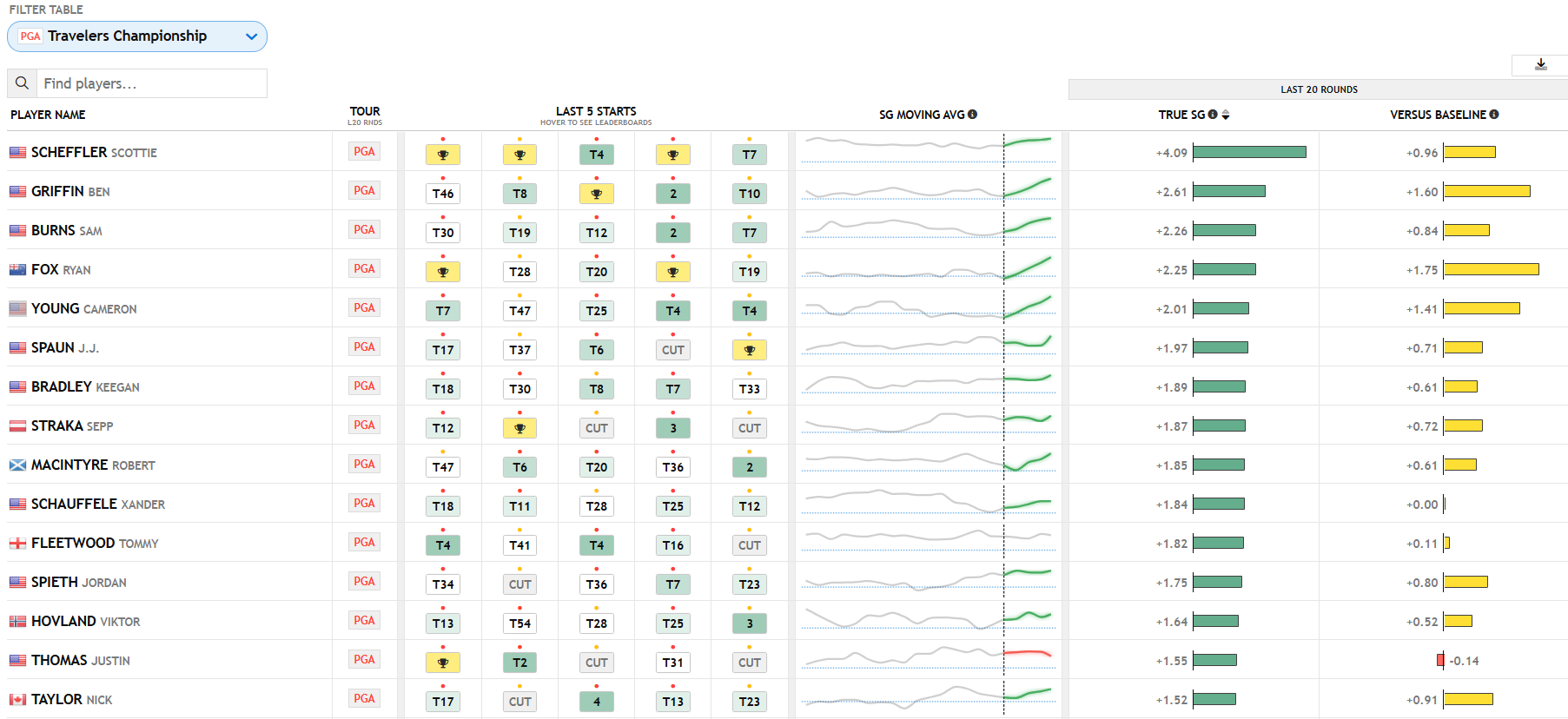Screen dimensions: 1568x719
Task: Select Spieth Jordan player name
Action: (x=79, y=582)
